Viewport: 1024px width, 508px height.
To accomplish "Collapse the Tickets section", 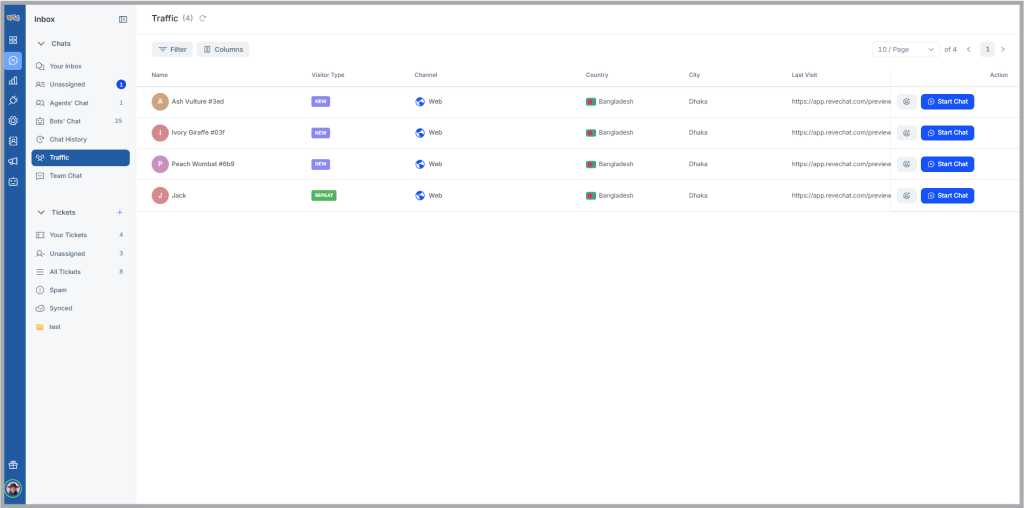I will pos(41,212).
